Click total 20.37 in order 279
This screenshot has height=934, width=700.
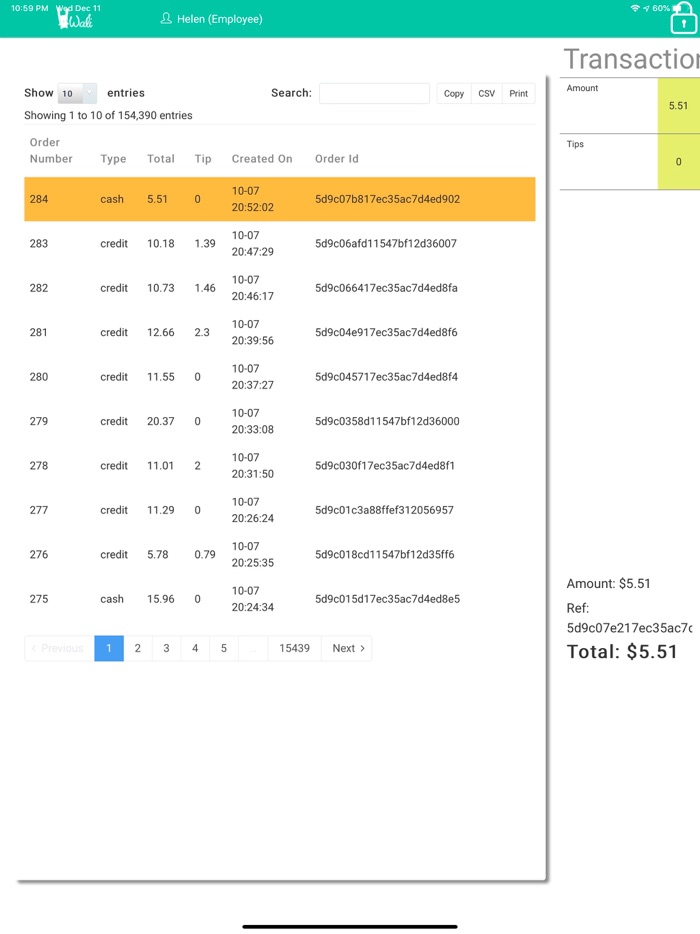pos(161,421)
